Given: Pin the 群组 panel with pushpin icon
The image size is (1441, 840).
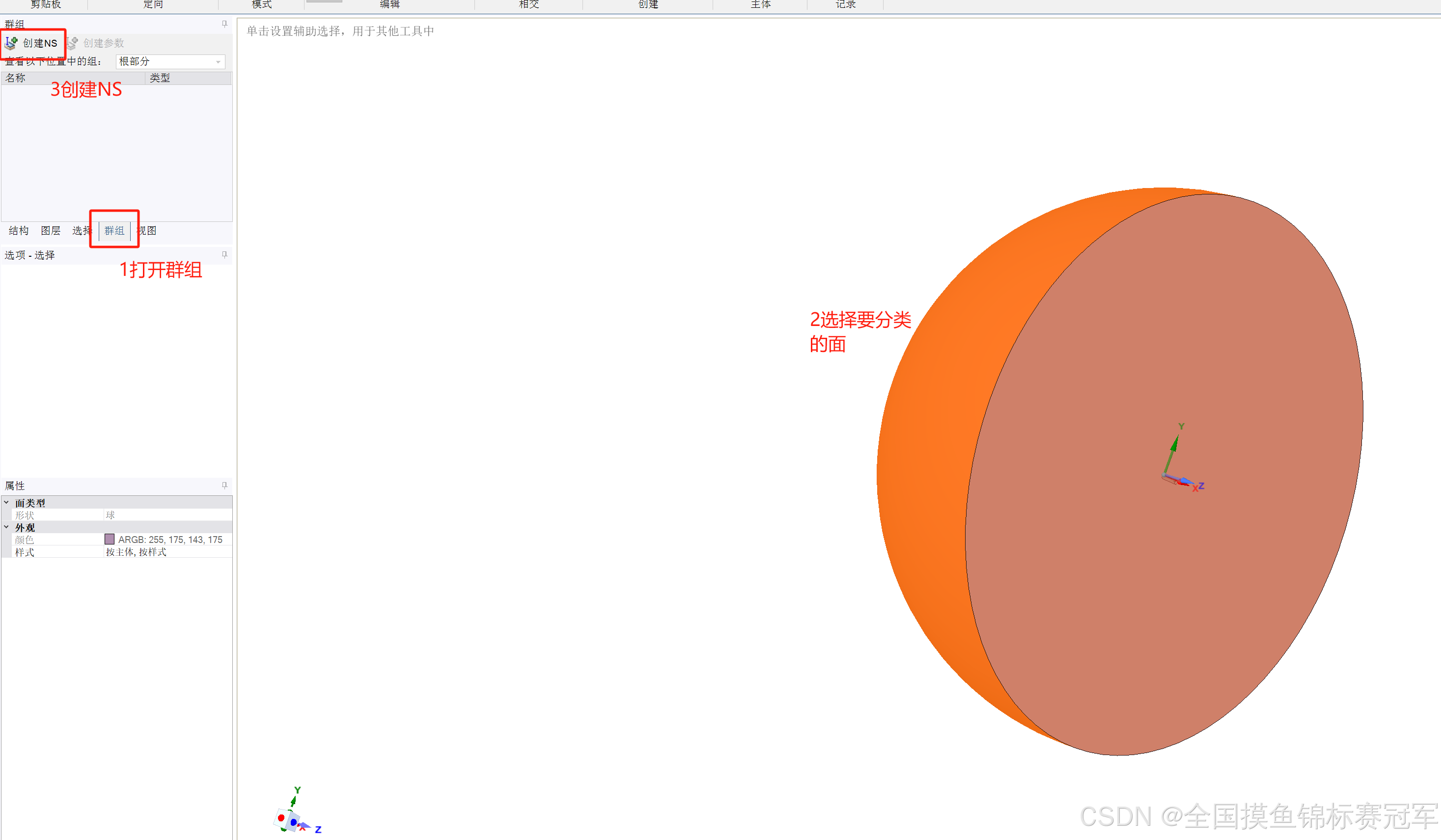Looking at the screenshot, I should [x=224, y=24].
